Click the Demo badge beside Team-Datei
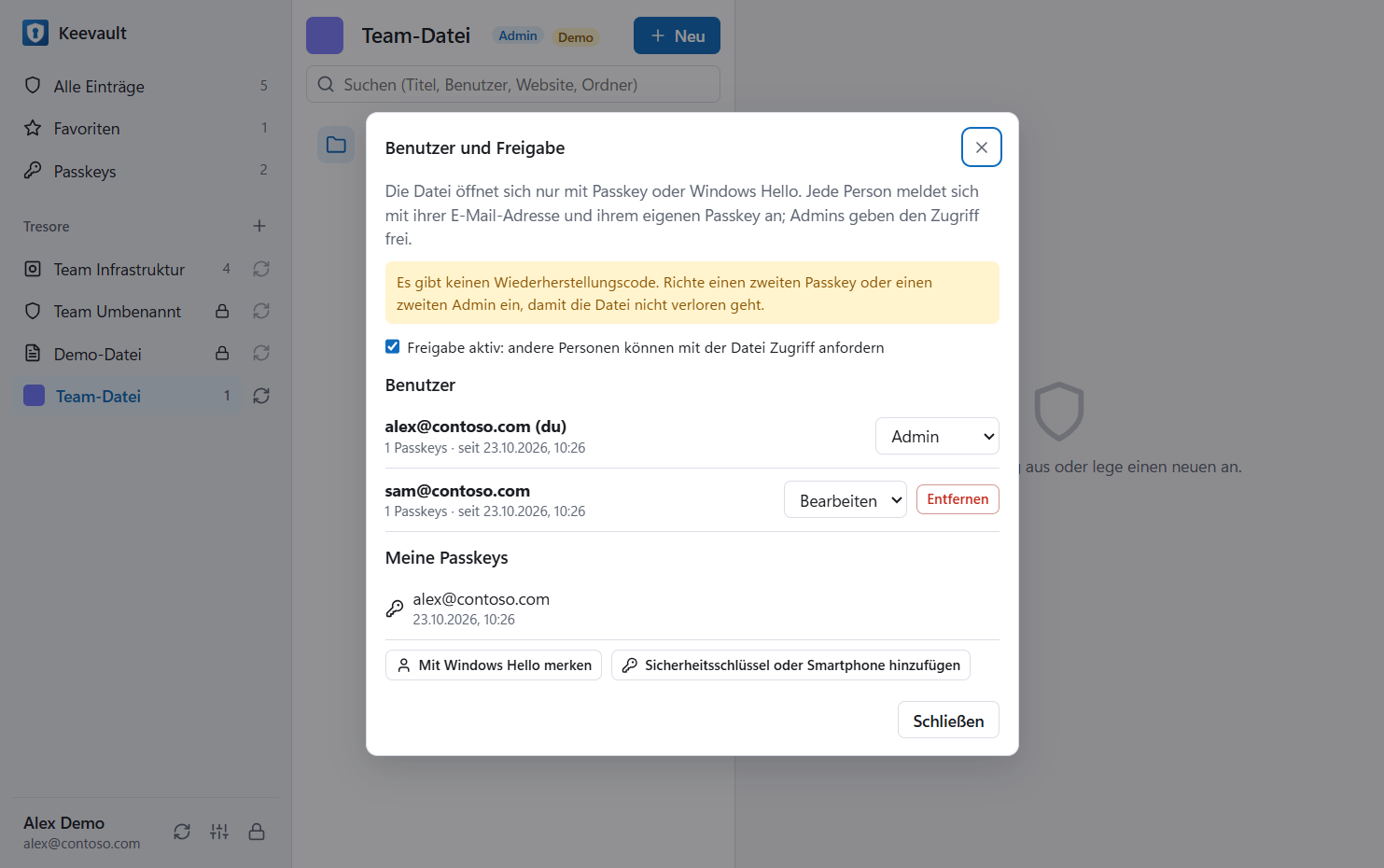 575,37
